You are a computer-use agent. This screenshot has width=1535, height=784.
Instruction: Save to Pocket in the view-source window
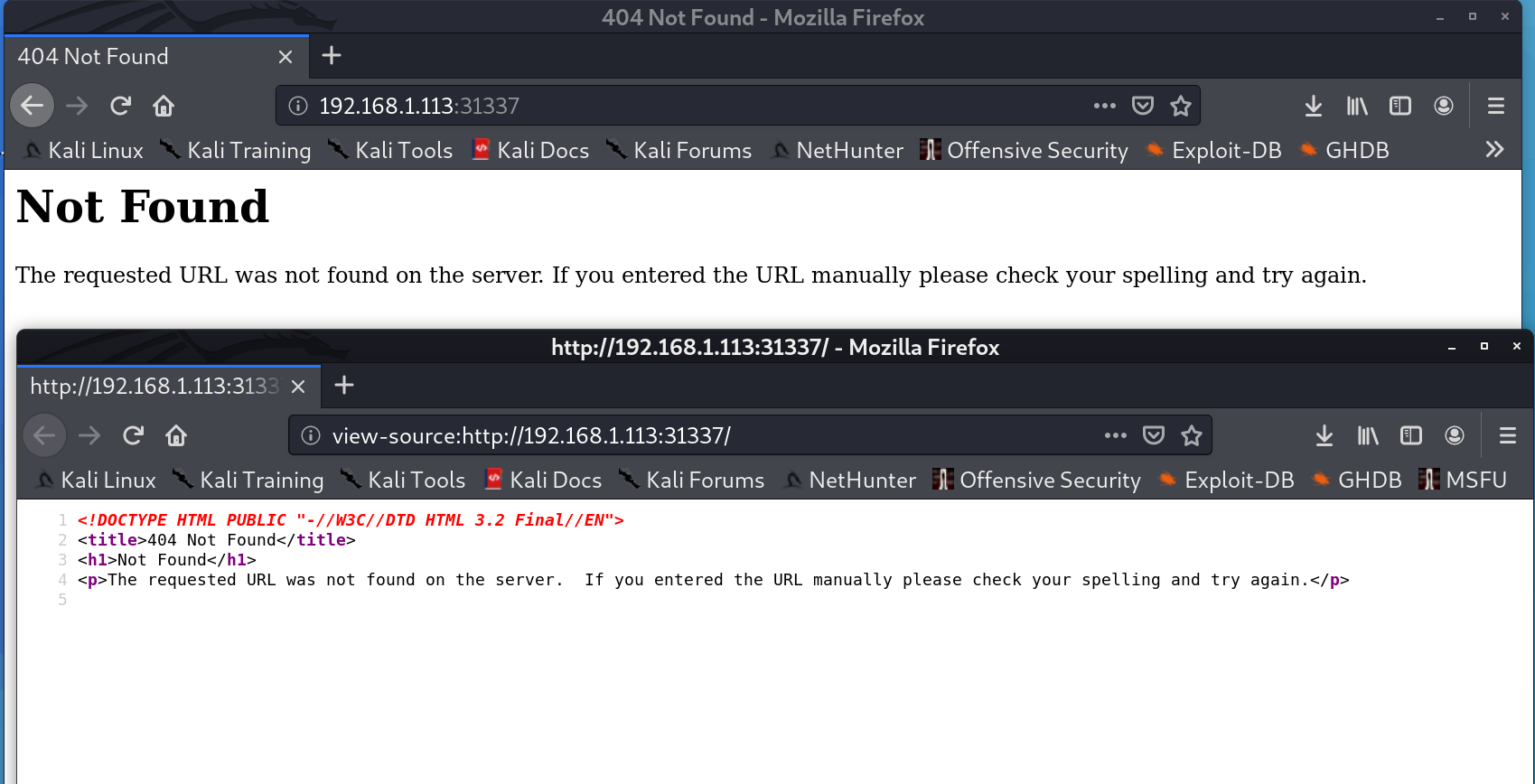1154,436
